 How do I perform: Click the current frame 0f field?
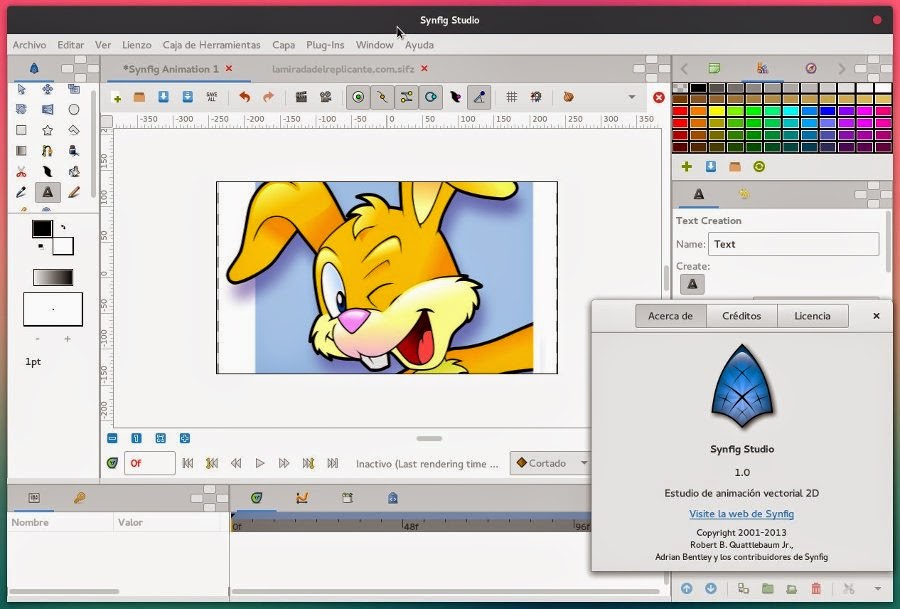click(149, 463)
